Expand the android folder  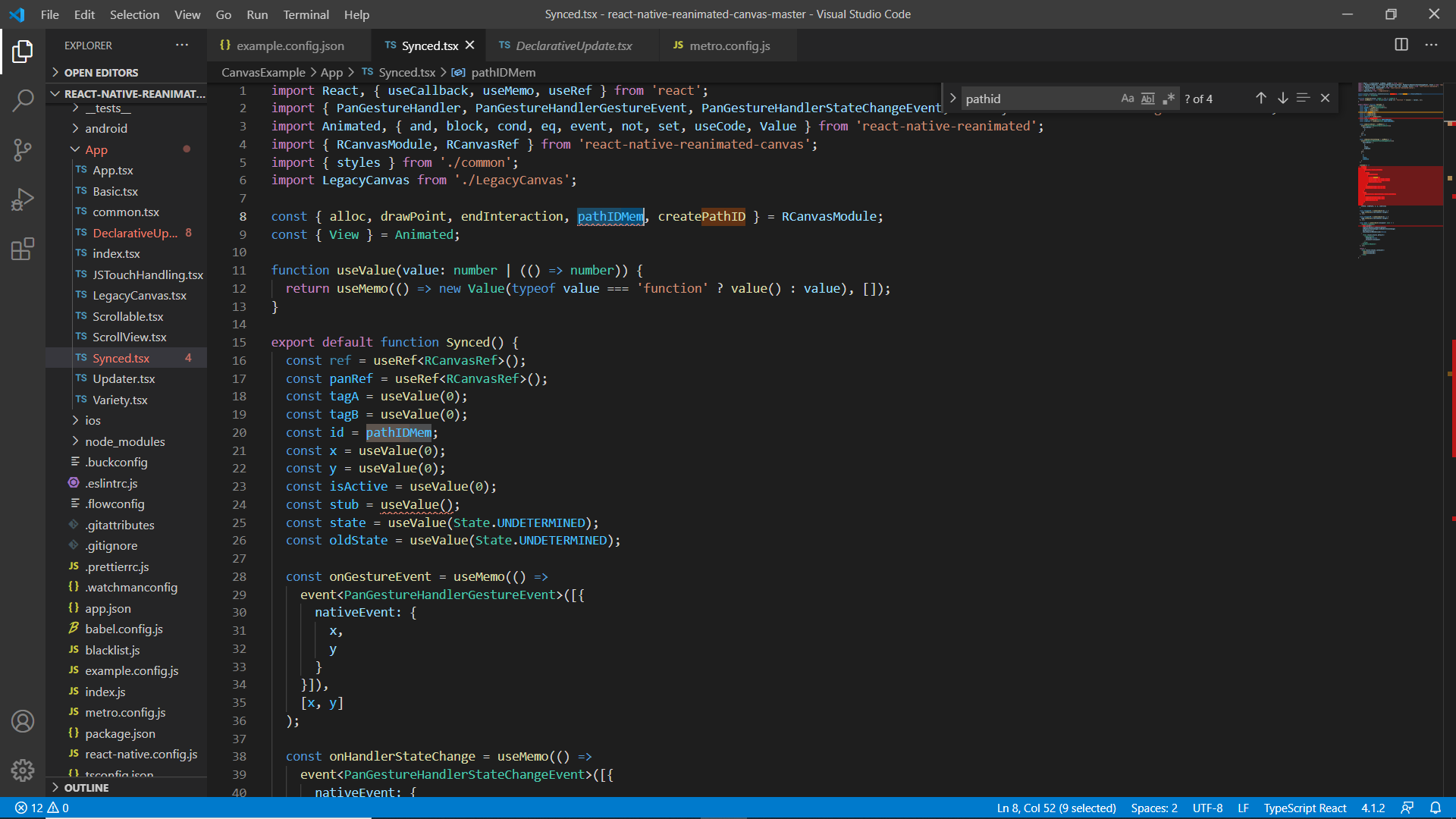coord(105,128)
